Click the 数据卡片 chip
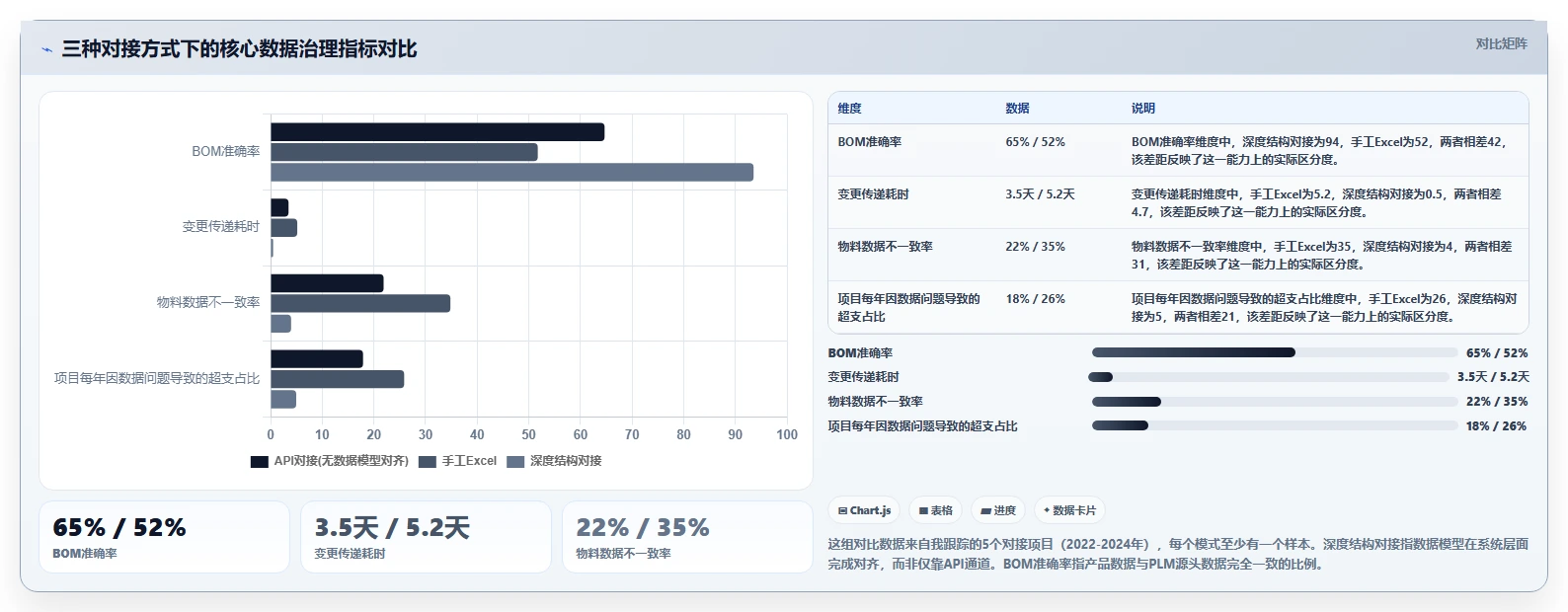This screenshot has width=1568, height=612. click(1069, 510)
